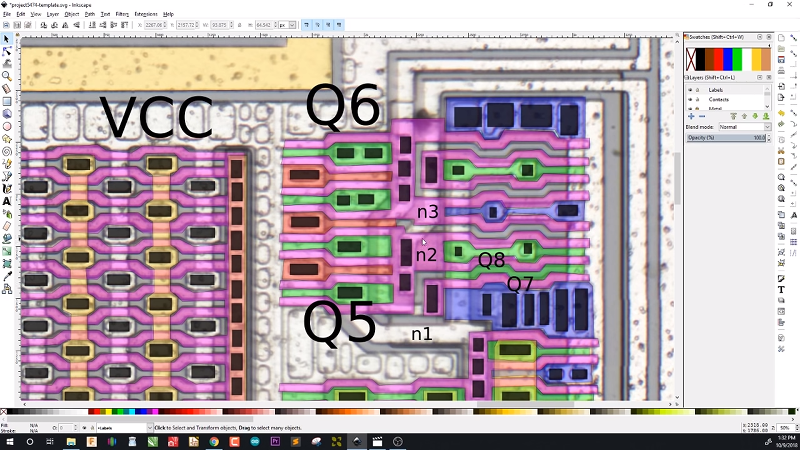Screen dimensions: 800x450
Task: Open the Extensions menu
Action: [x=146, y=14]
